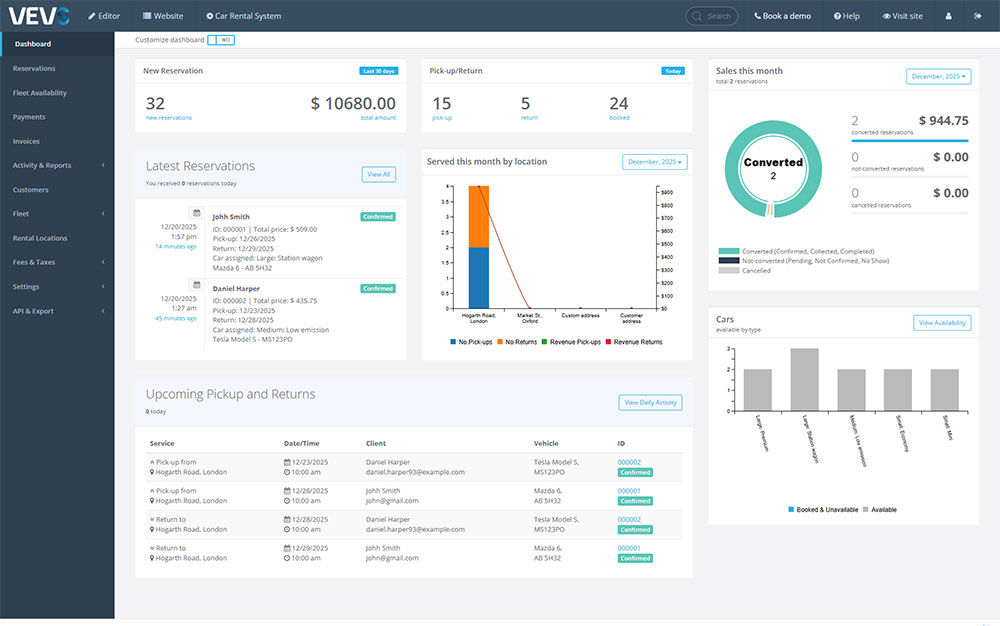Open reservation ID 000002 link for first pickup
The width and height of the screenshot is (1000, 626).
(x=629, y=462)
